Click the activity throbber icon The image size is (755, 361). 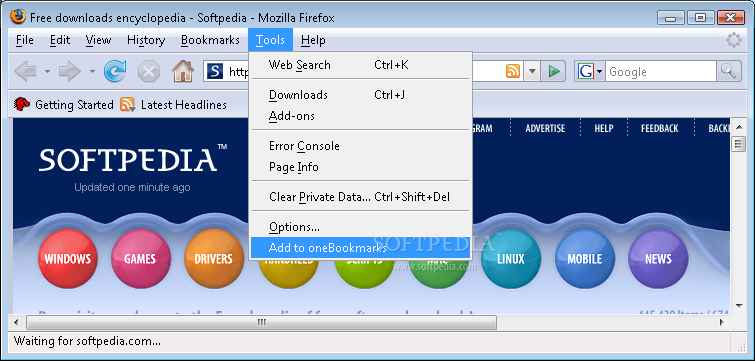tap(734, 40)
